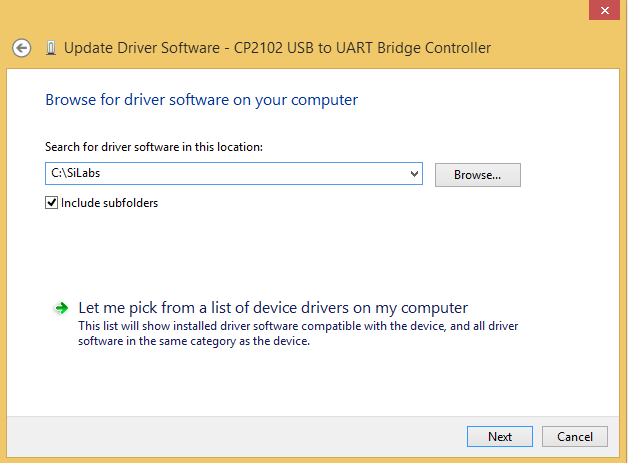
Task: Go back using the back arrow button
Action: [x=21, y=48]
